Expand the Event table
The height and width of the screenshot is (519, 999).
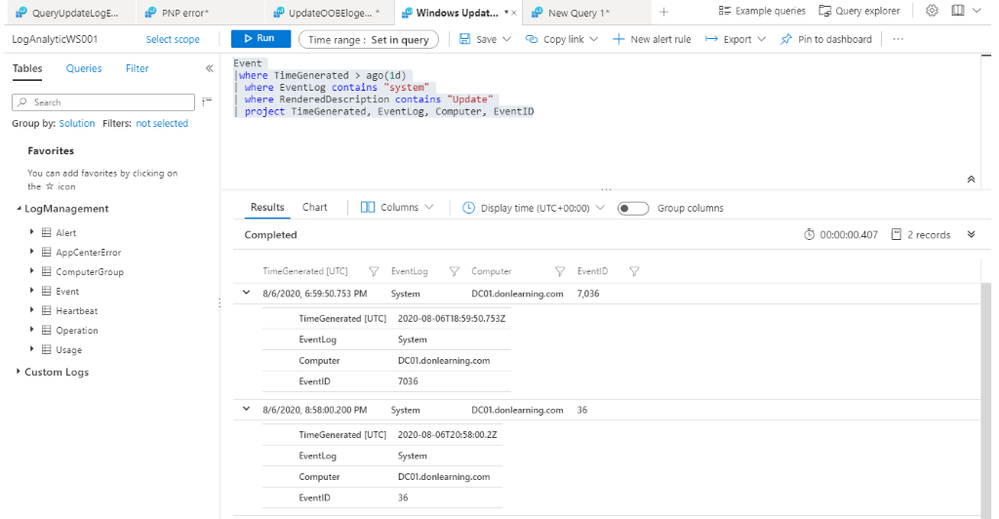coord(31,291)
